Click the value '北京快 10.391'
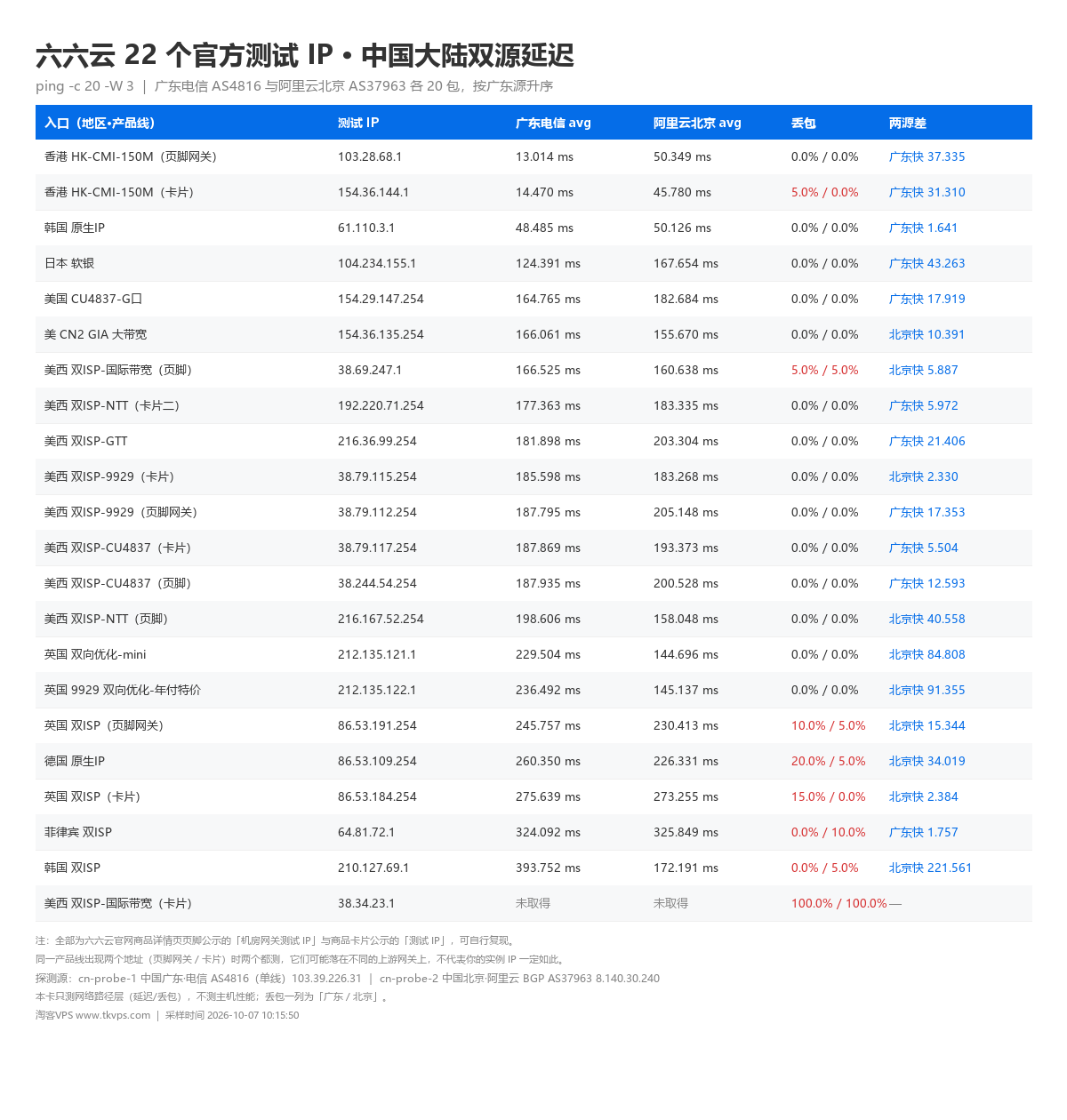Screen dimensions: 1067x1120 pyautogui.click(x=927, y=334)
